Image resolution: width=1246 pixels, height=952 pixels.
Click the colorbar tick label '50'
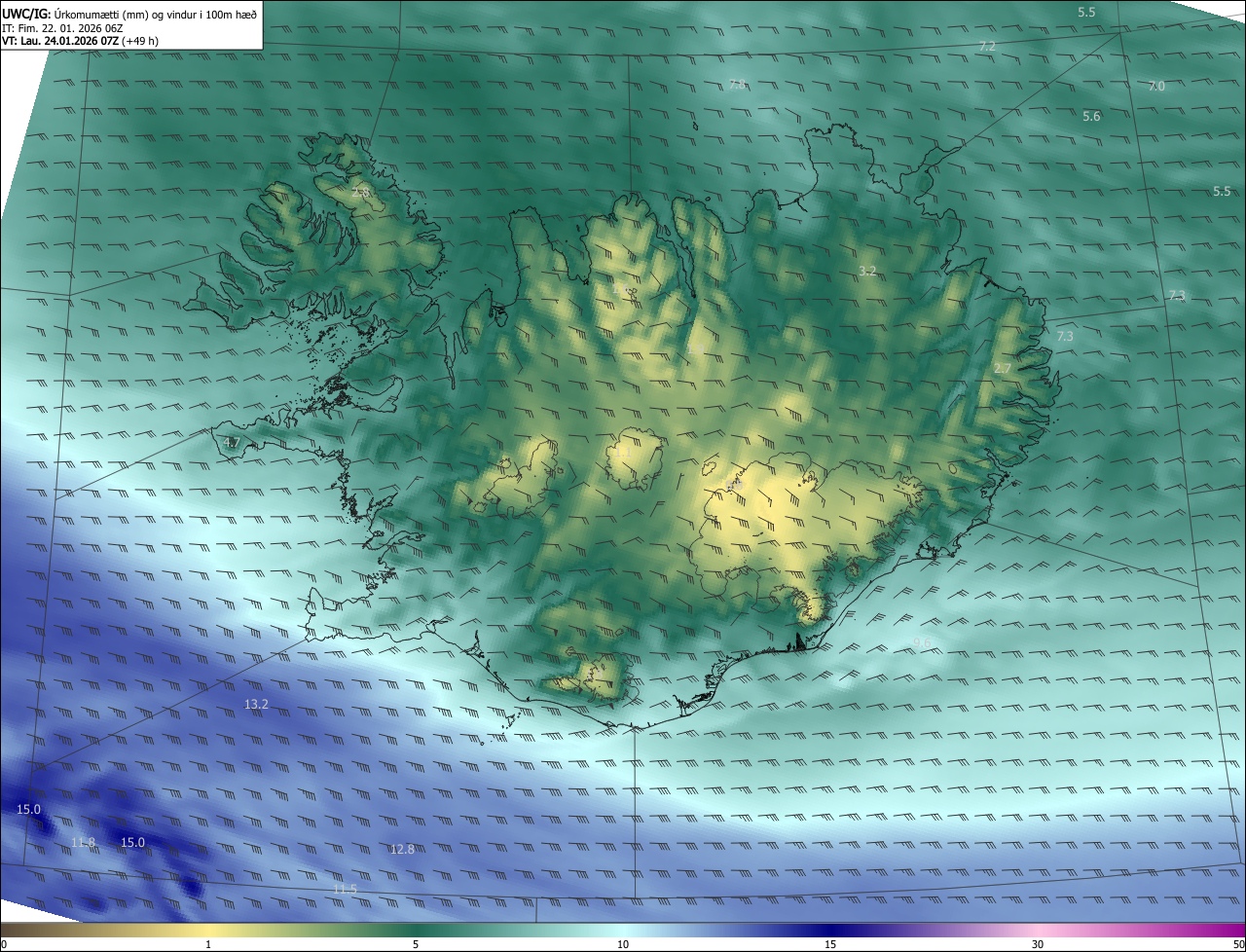point(1238,944)
